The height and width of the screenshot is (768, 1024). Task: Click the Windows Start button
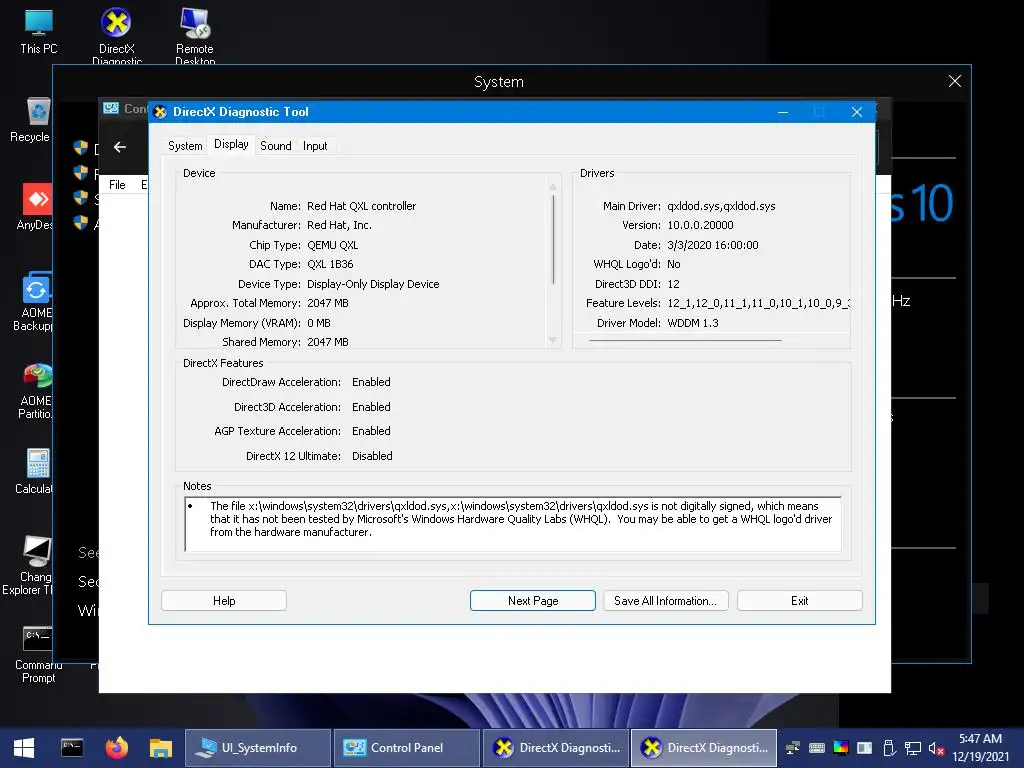(24, 748)
